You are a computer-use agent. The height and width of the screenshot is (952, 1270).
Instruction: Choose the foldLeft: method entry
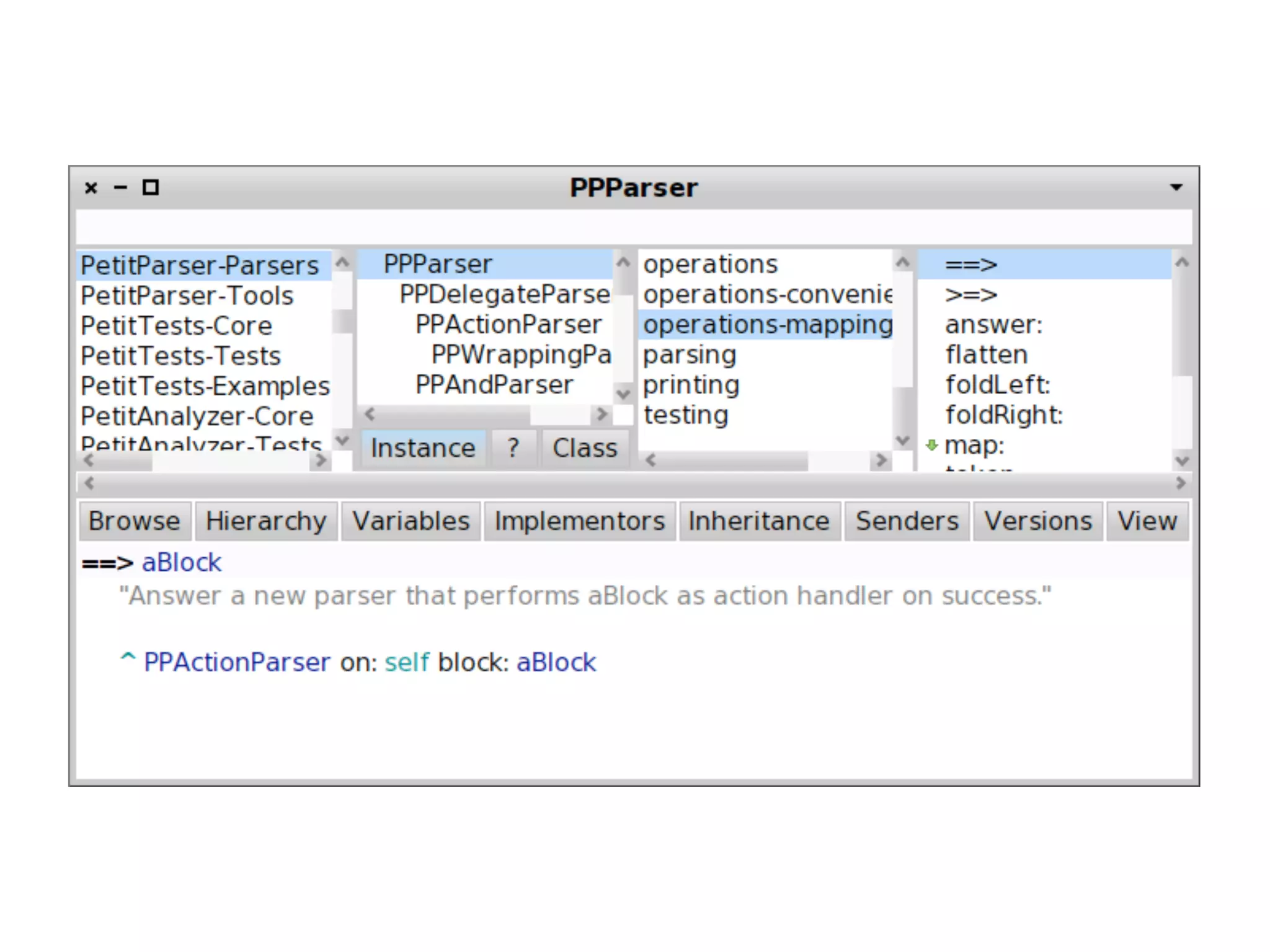click(997, 385)
